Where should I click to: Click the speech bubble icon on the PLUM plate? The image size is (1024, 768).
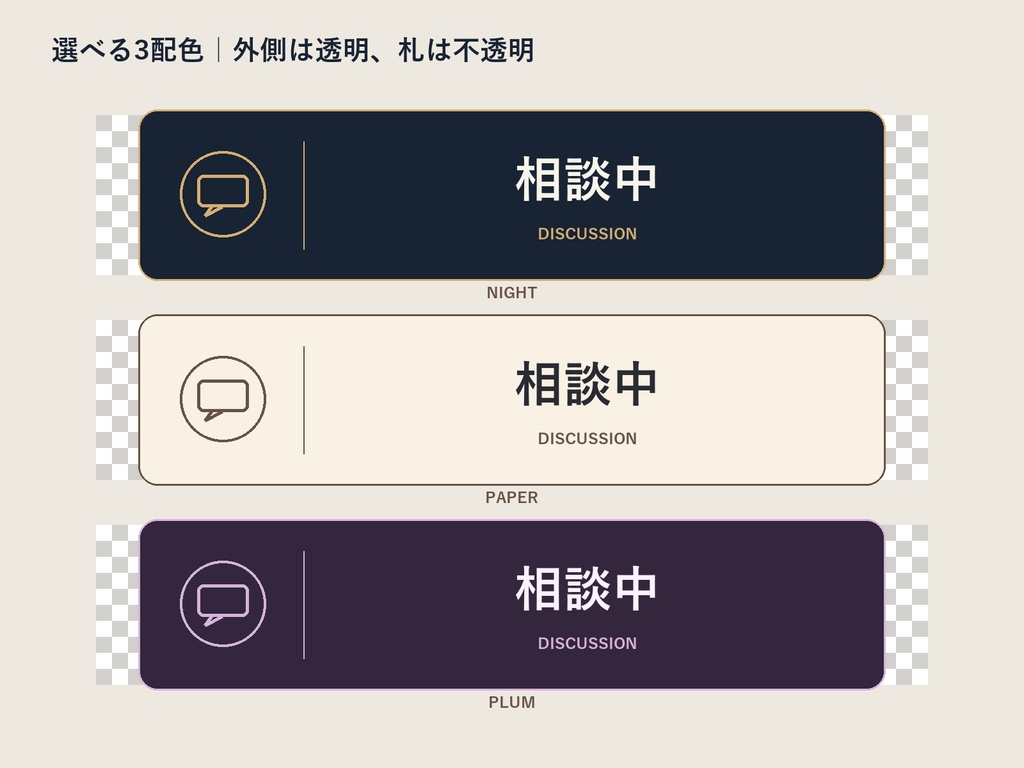(x=223, y=604)
